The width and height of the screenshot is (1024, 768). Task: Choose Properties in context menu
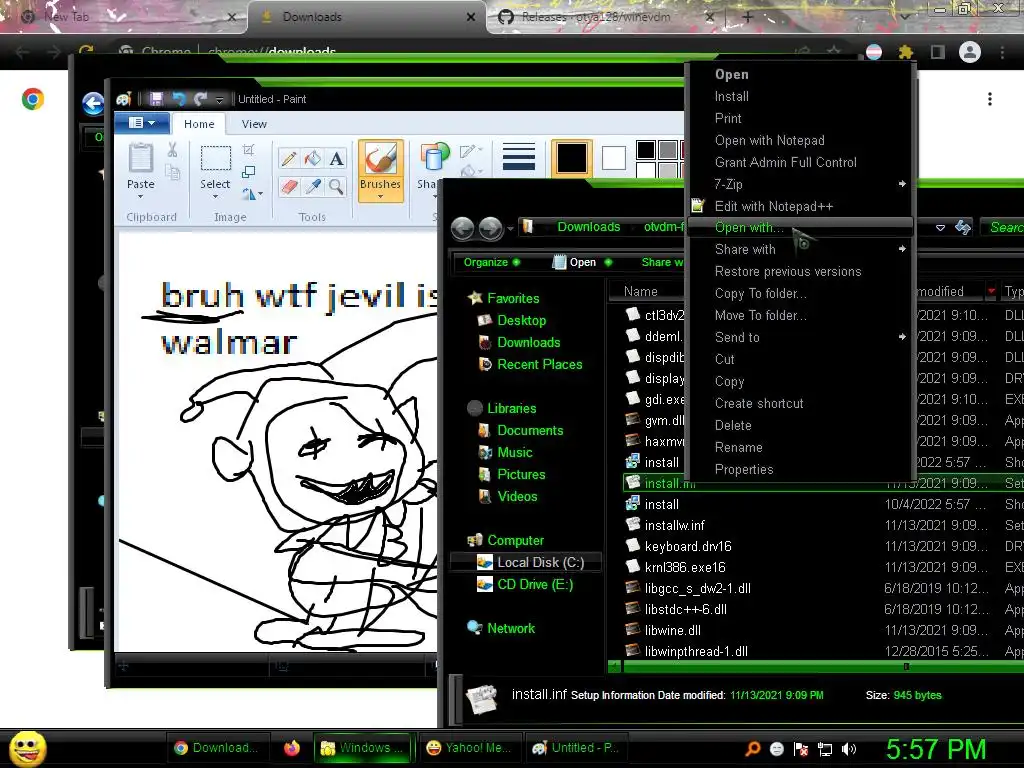(x=800, y=470)
